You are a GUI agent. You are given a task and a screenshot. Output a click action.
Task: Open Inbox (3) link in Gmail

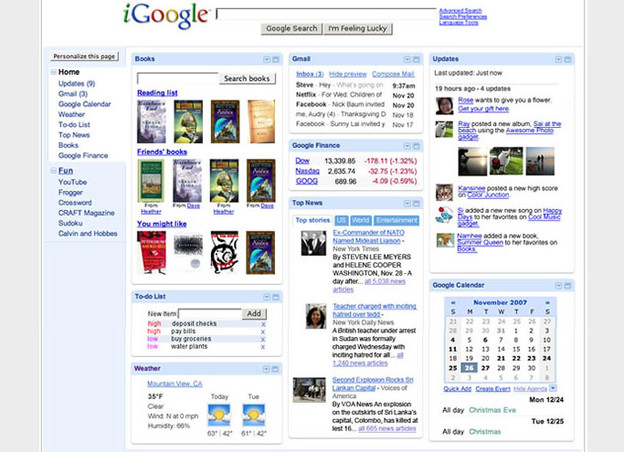(x=310, y=74)
